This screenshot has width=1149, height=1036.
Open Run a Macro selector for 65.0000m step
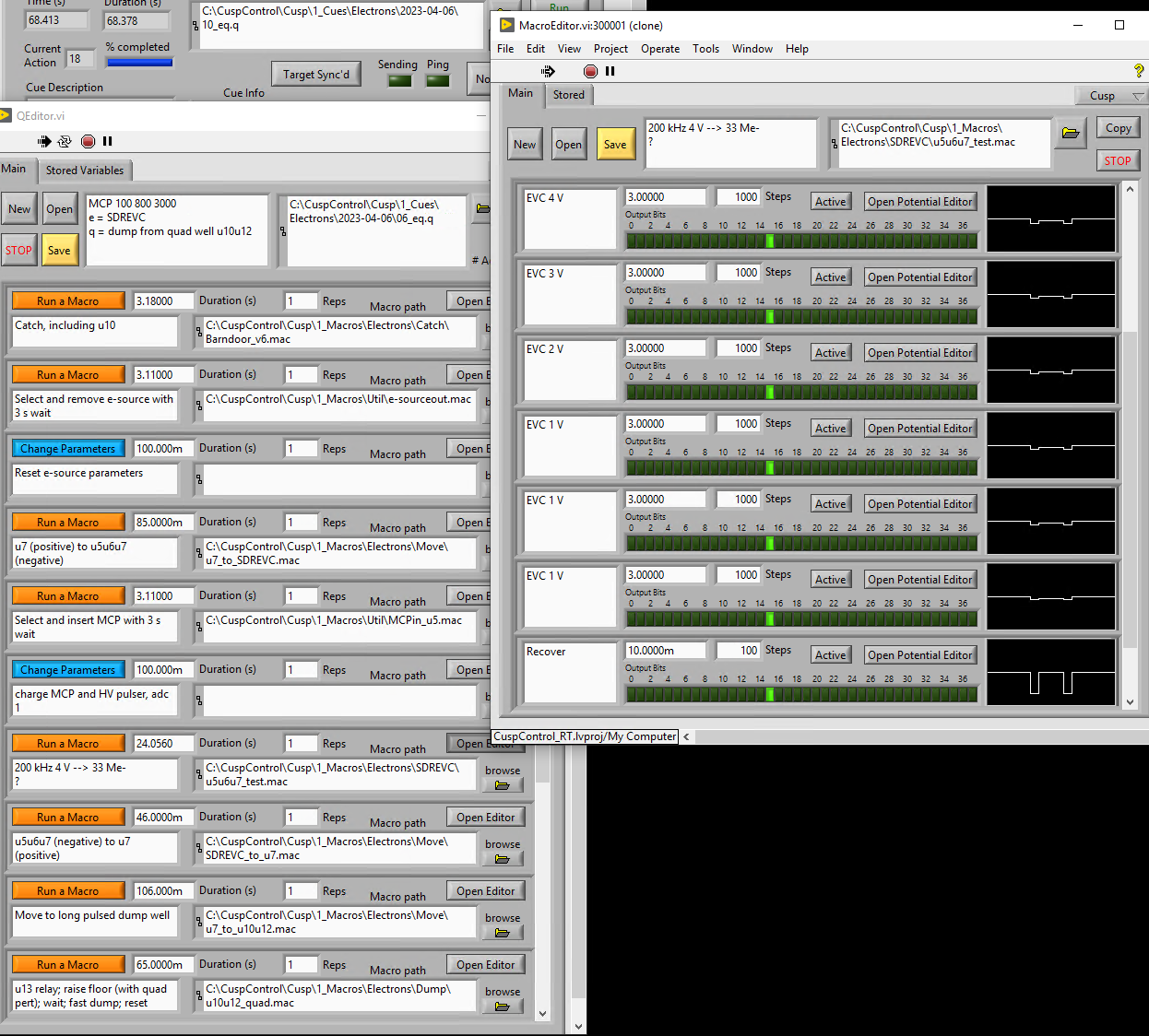click(67, 964)
